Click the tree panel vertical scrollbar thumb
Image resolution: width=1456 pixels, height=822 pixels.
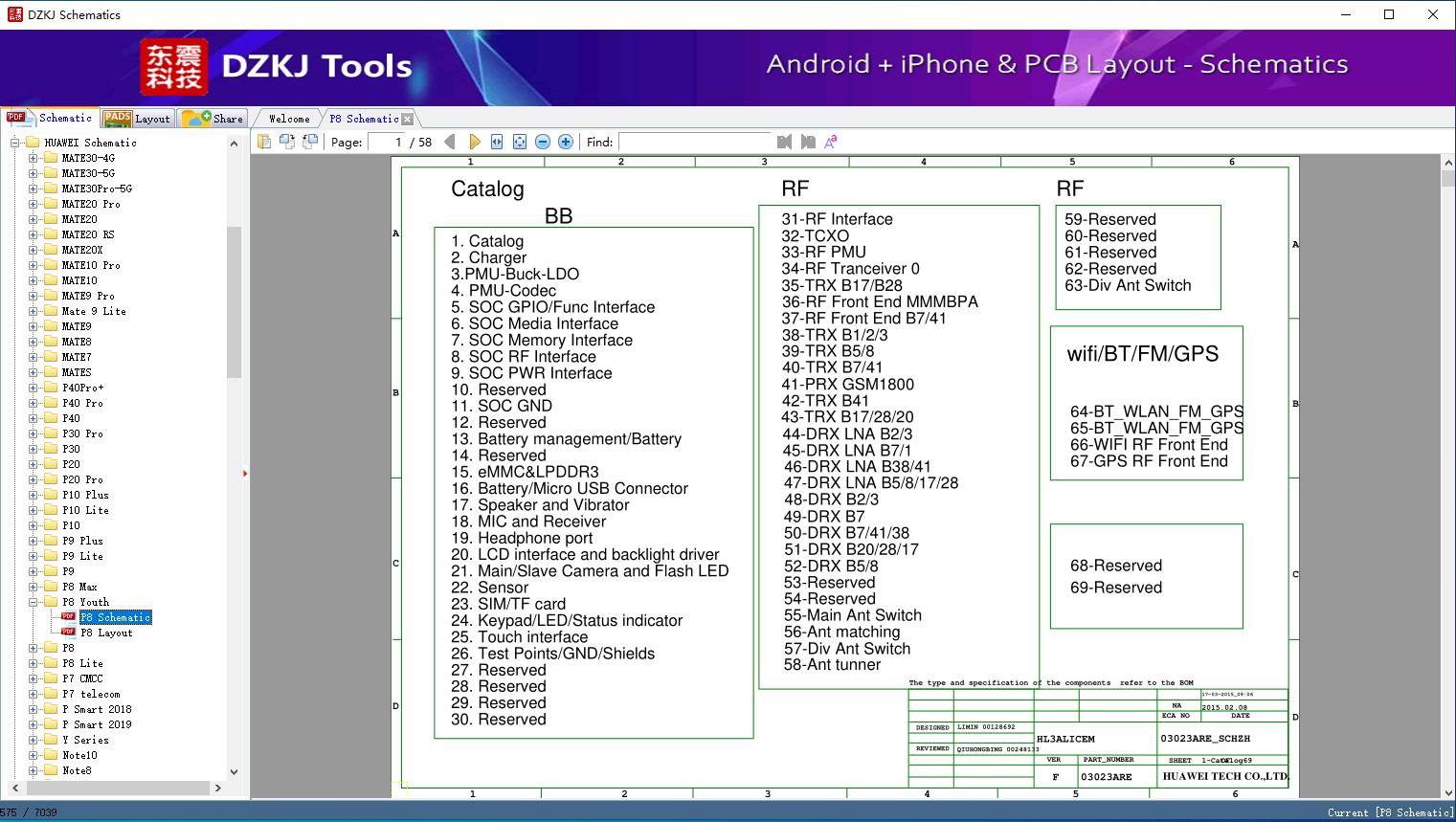click(234, 302)
